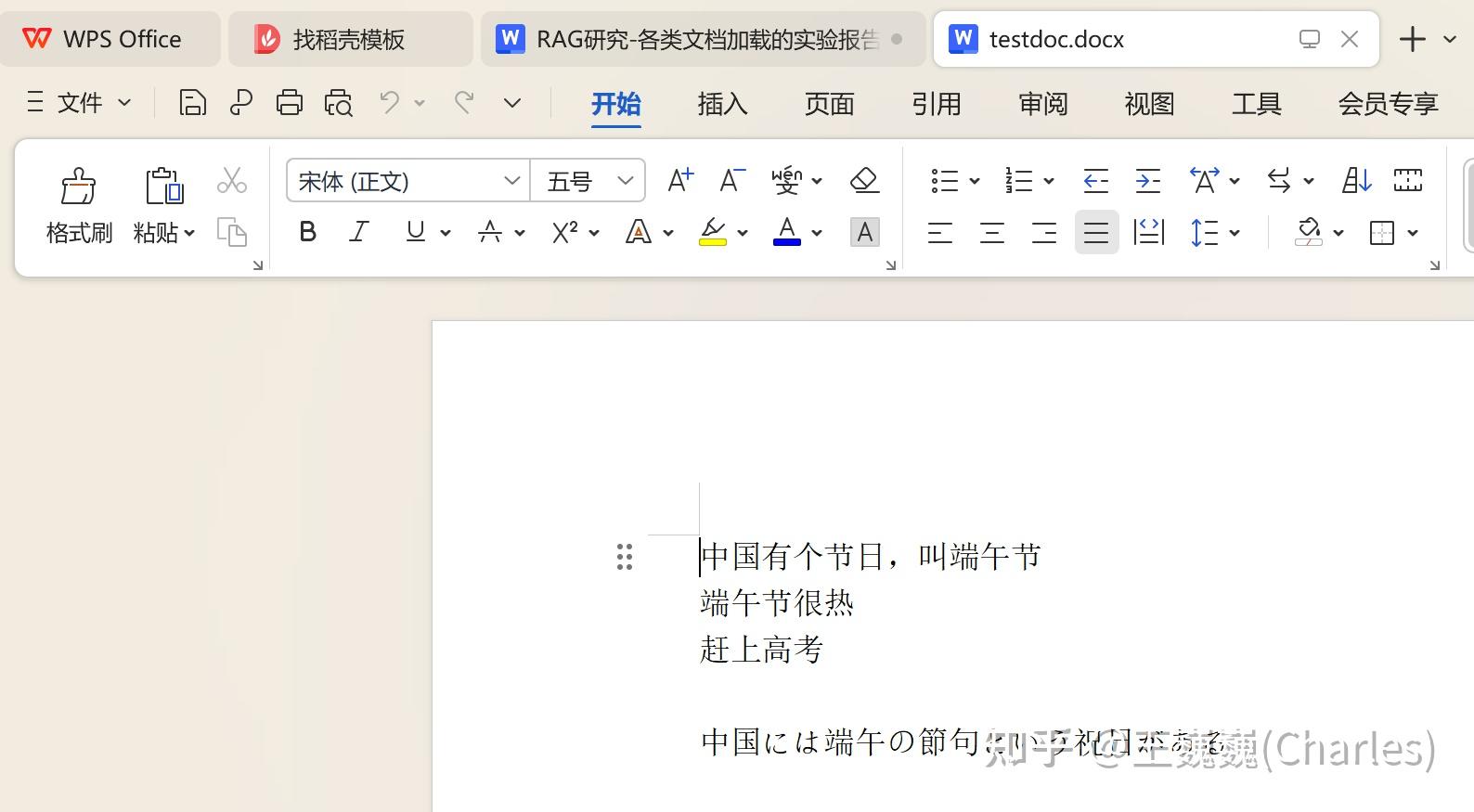Open the font dialog launcher arrow
The width and height of the screenshot is (1474, 812).
point(891,265)
